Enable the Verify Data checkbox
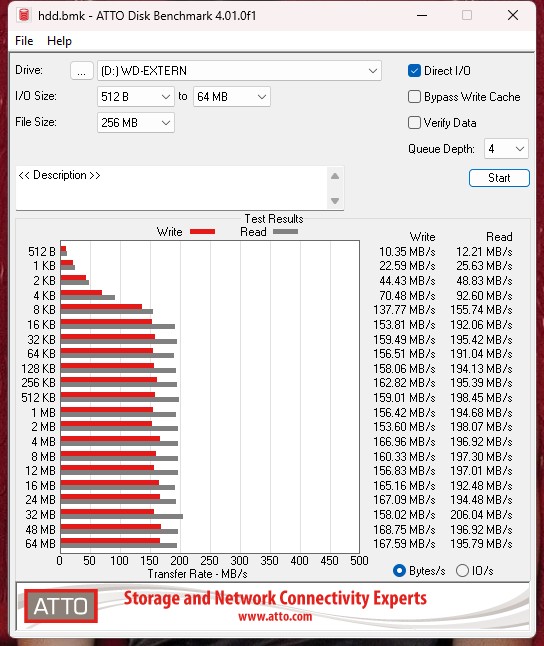The width and height of the screenshot is (544, 646). (414, 123)
